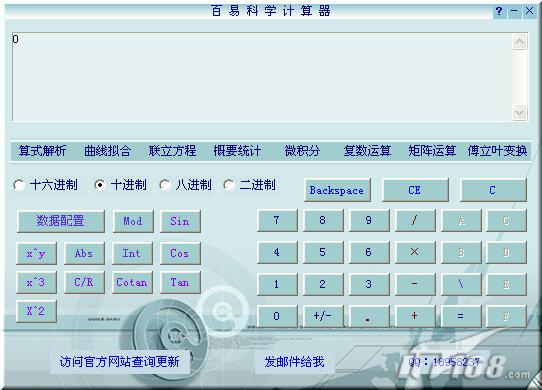
Task: Click the help question mark icon
Action: pyautogui.click(x=499, y=11)
